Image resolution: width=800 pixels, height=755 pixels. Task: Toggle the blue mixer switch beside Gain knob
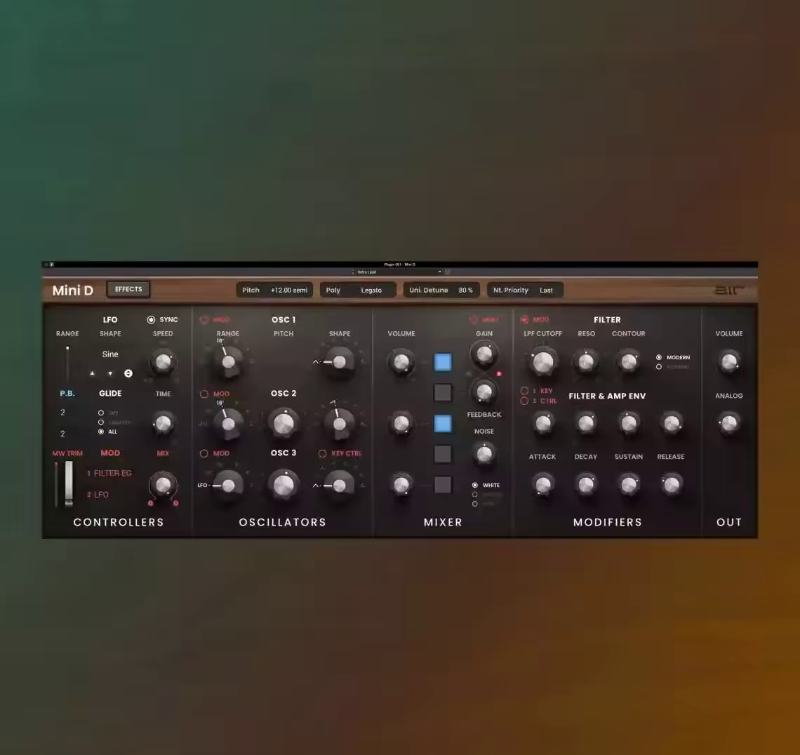(x=442, y=362)
